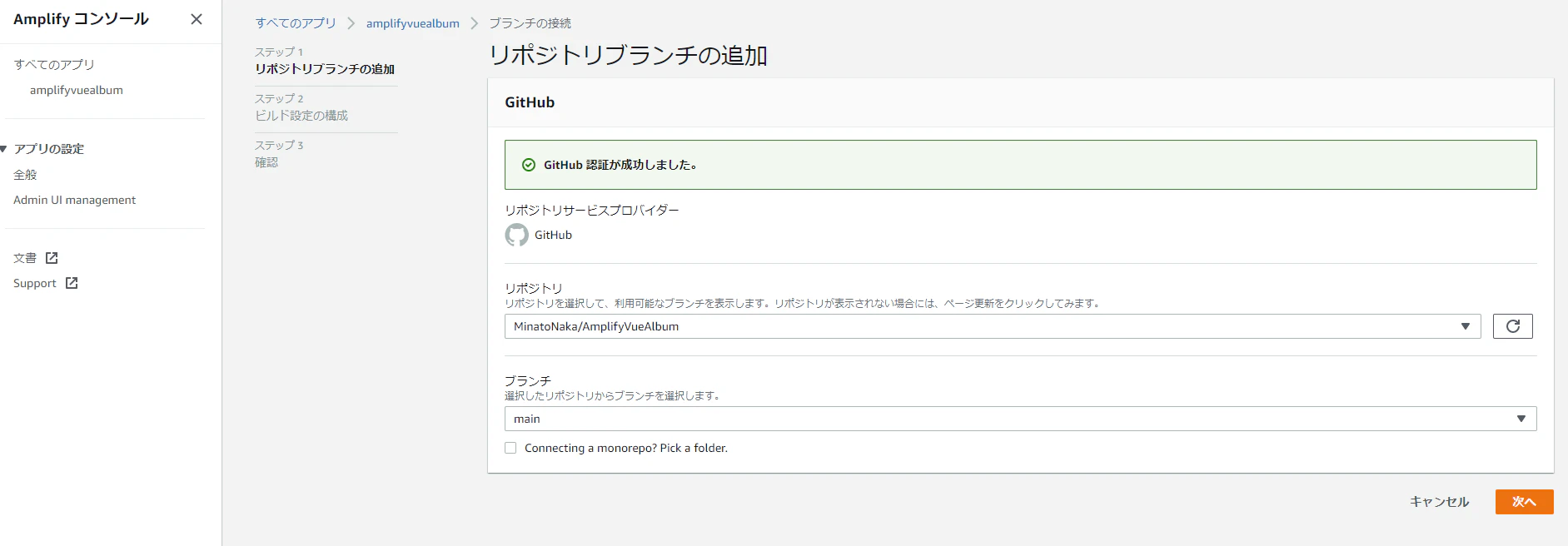Click breadcrumb chevron after すべてのアプリ
This screenshot has width=1568, height=546.
(x=351, y=23)
